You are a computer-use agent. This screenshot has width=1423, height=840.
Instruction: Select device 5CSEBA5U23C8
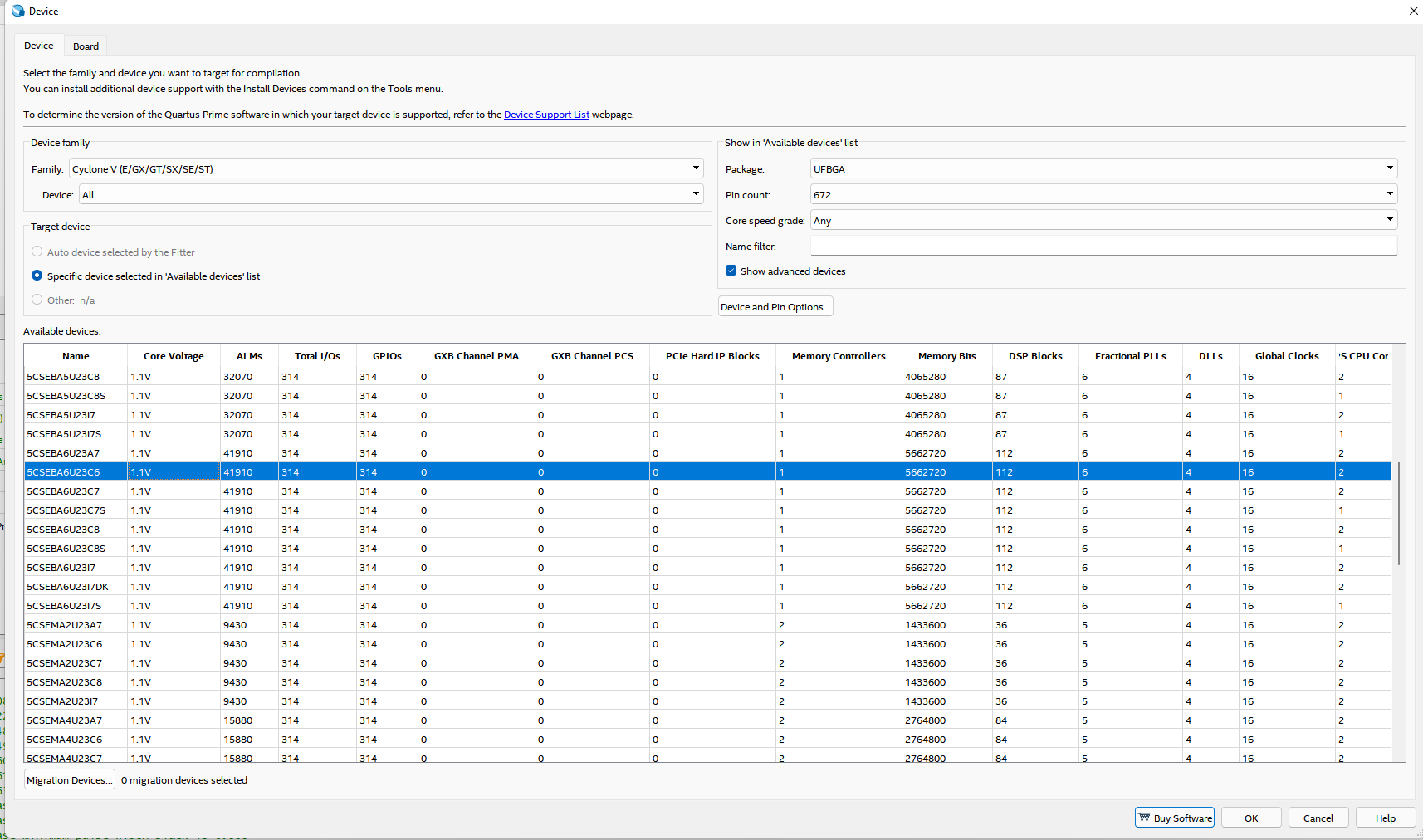pyautogui.click(x=707, y=376)
